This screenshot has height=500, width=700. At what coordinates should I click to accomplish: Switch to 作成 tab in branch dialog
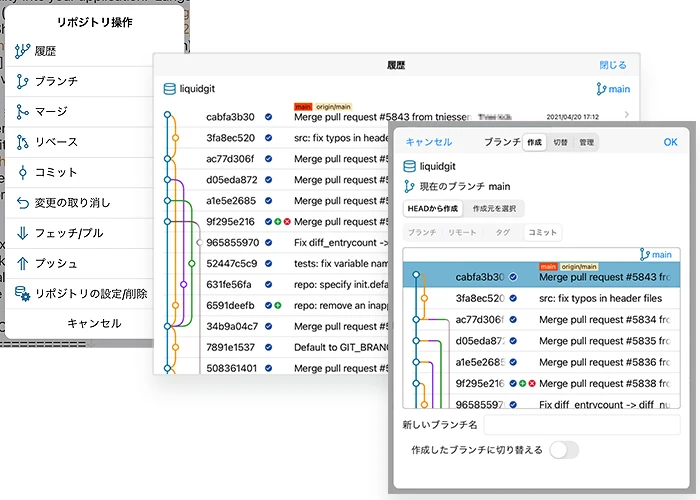[534, 142]
